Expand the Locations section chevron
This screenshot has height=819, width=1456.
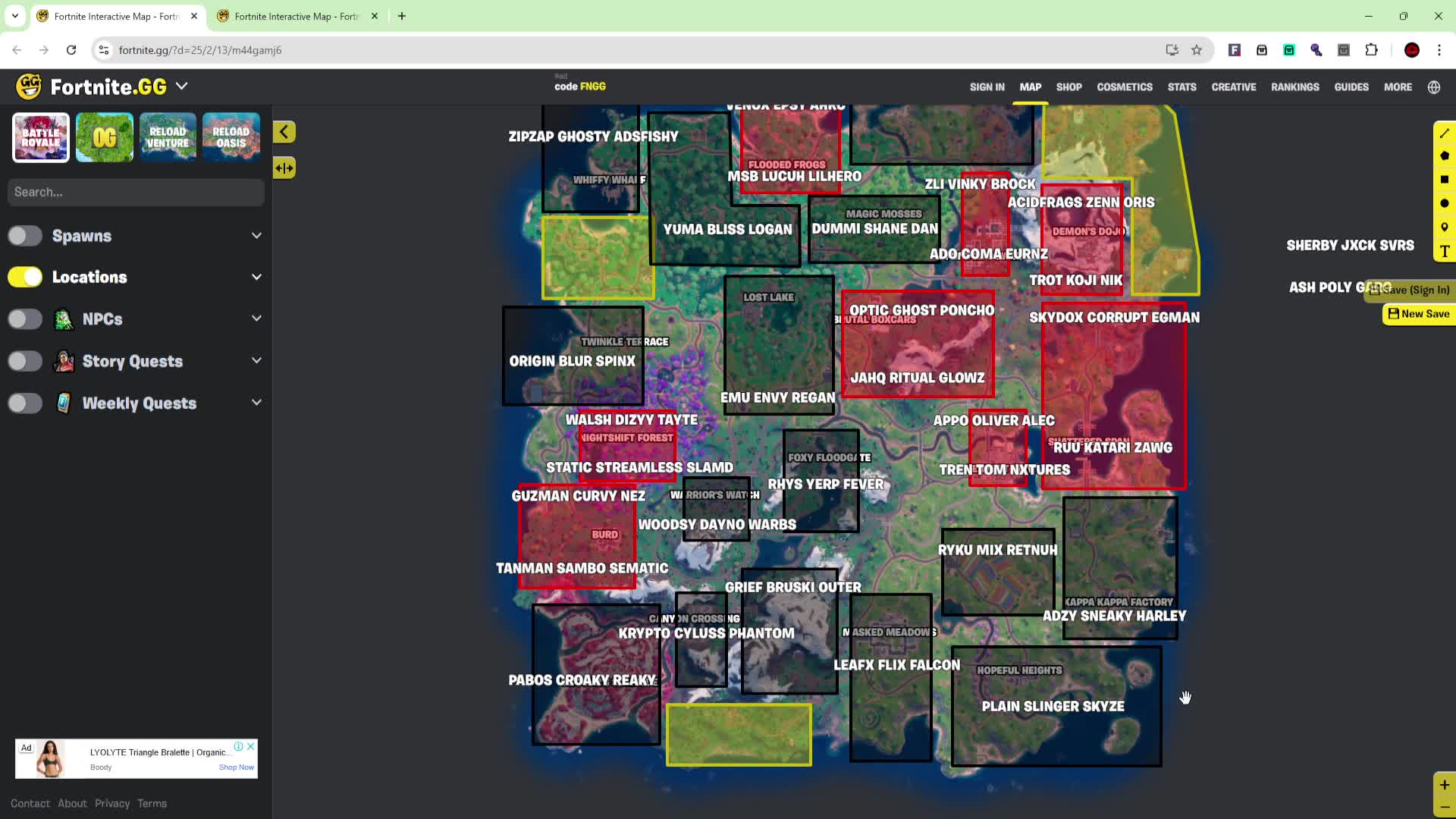(x=256, y=277)
